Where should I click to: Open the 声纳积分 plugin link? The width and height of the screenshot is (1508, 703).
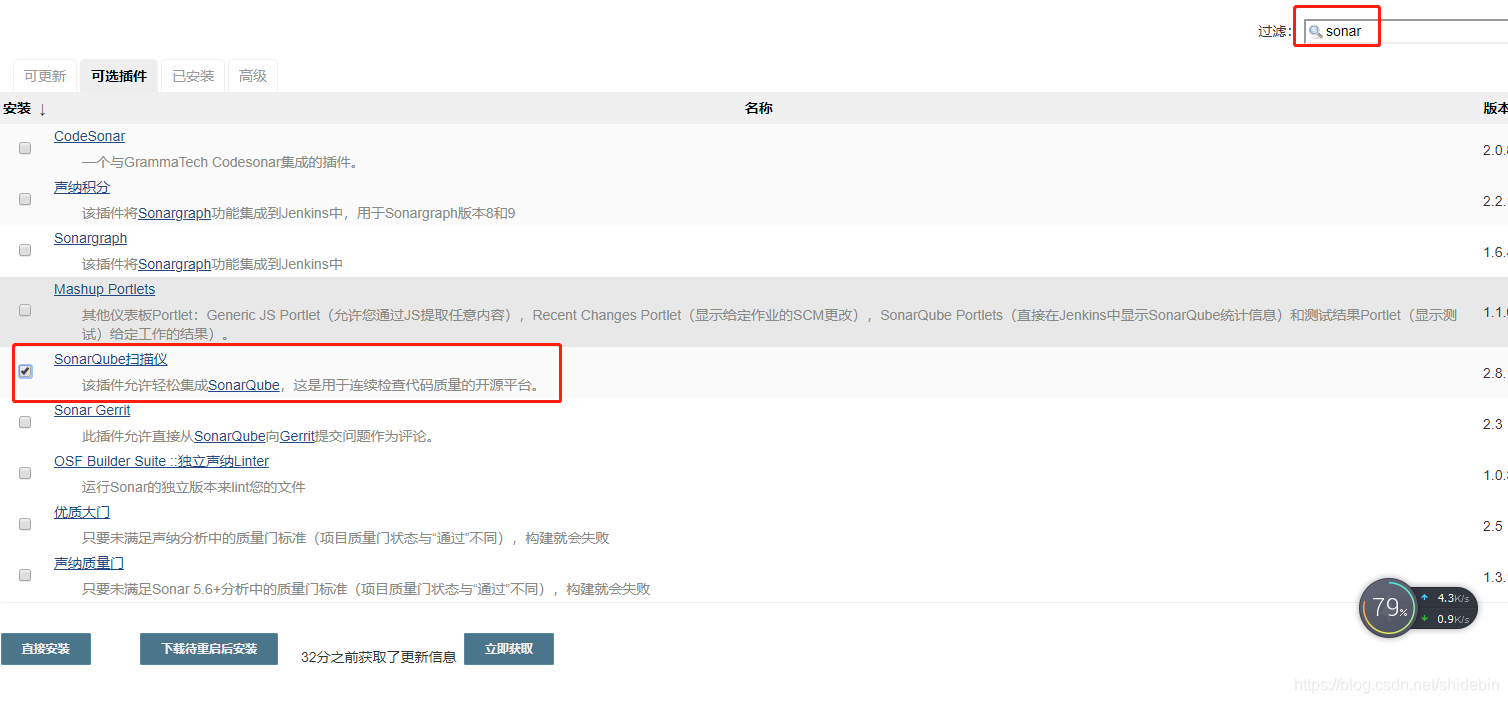coord(82,187)
